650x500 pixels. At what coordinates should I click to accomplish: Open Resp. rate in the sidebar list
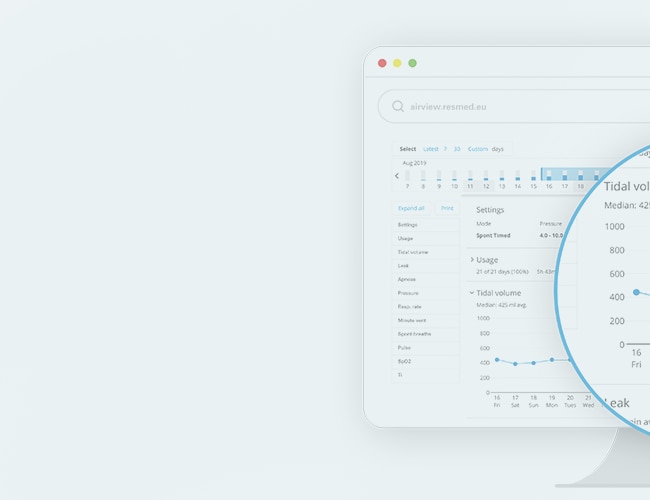point(426,307)
